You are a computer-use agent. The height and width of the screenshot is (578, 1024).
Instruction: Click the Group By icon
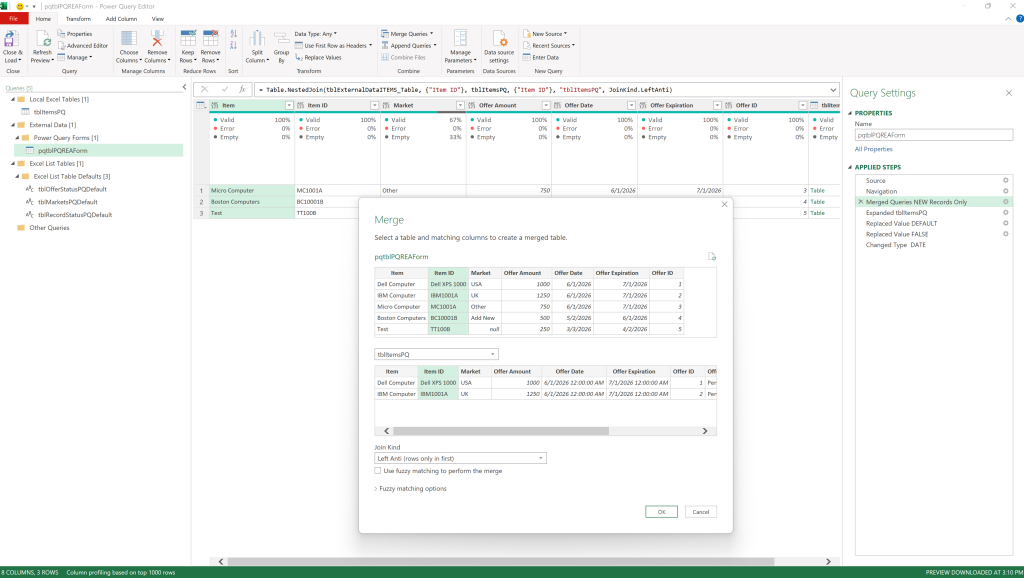point(281,39)
